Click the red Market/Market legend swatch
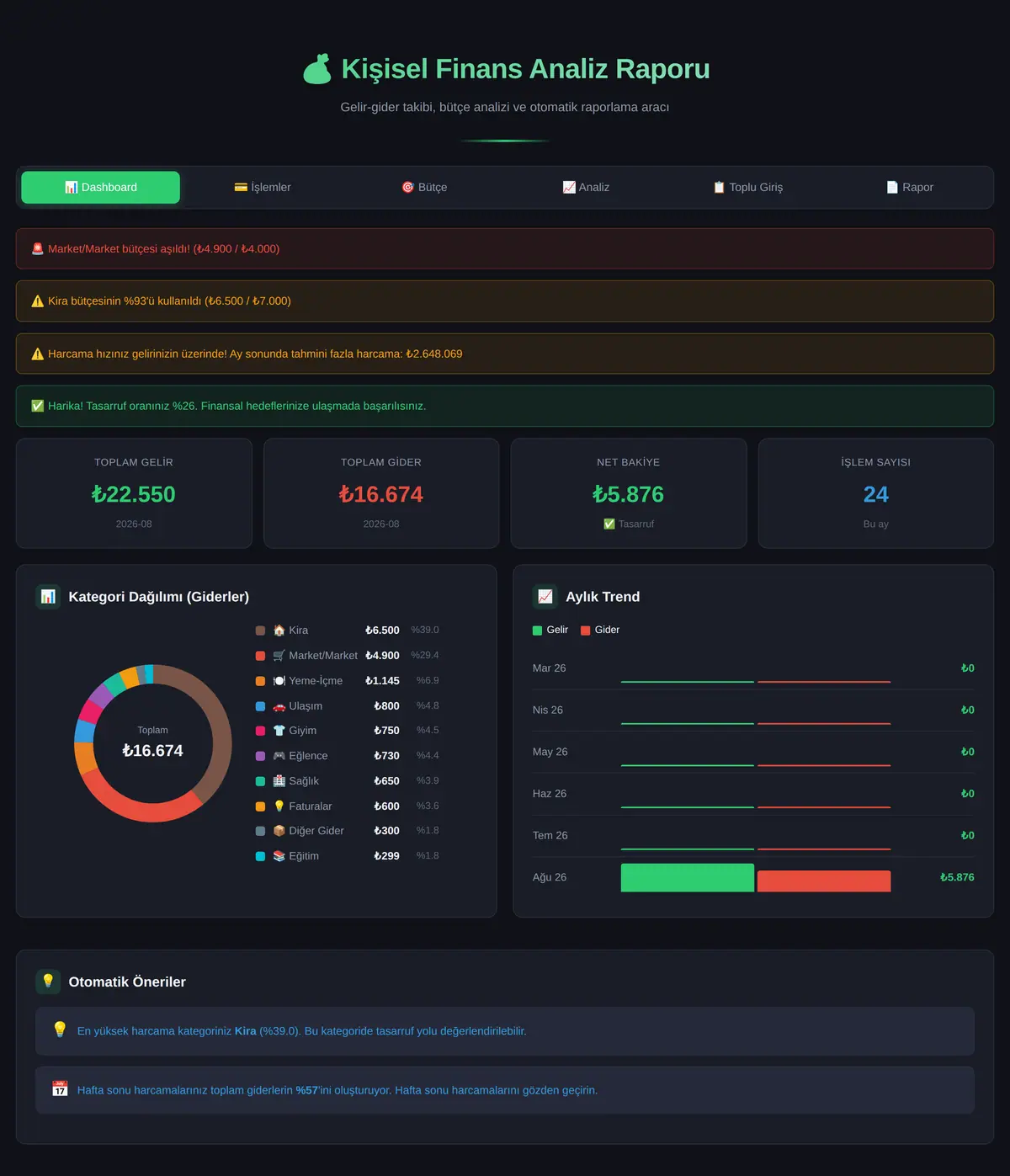The height and width of the screenshot is (1176, 1010). 260,656
